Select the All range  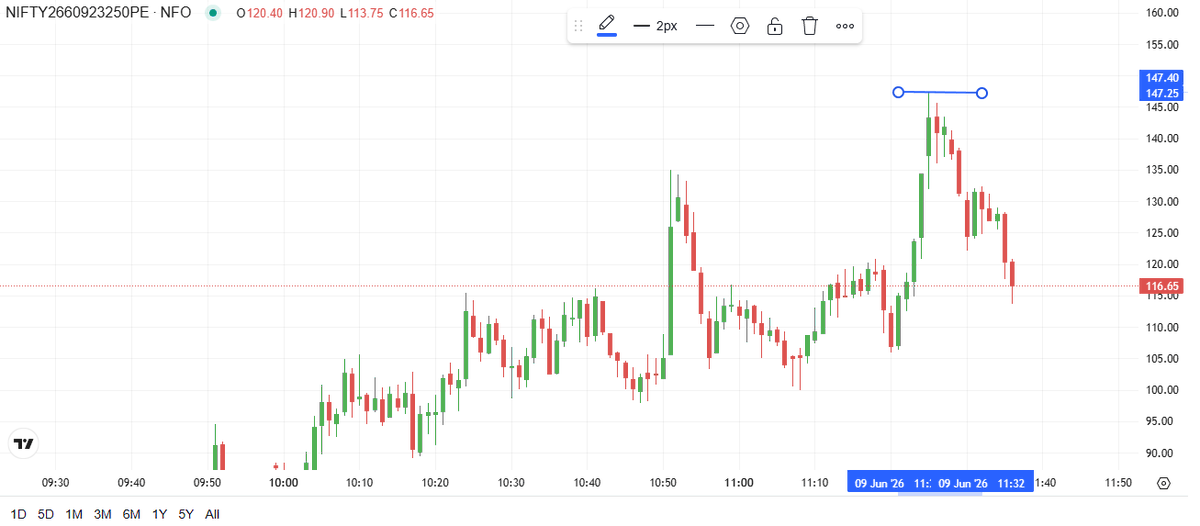(212, 514)
